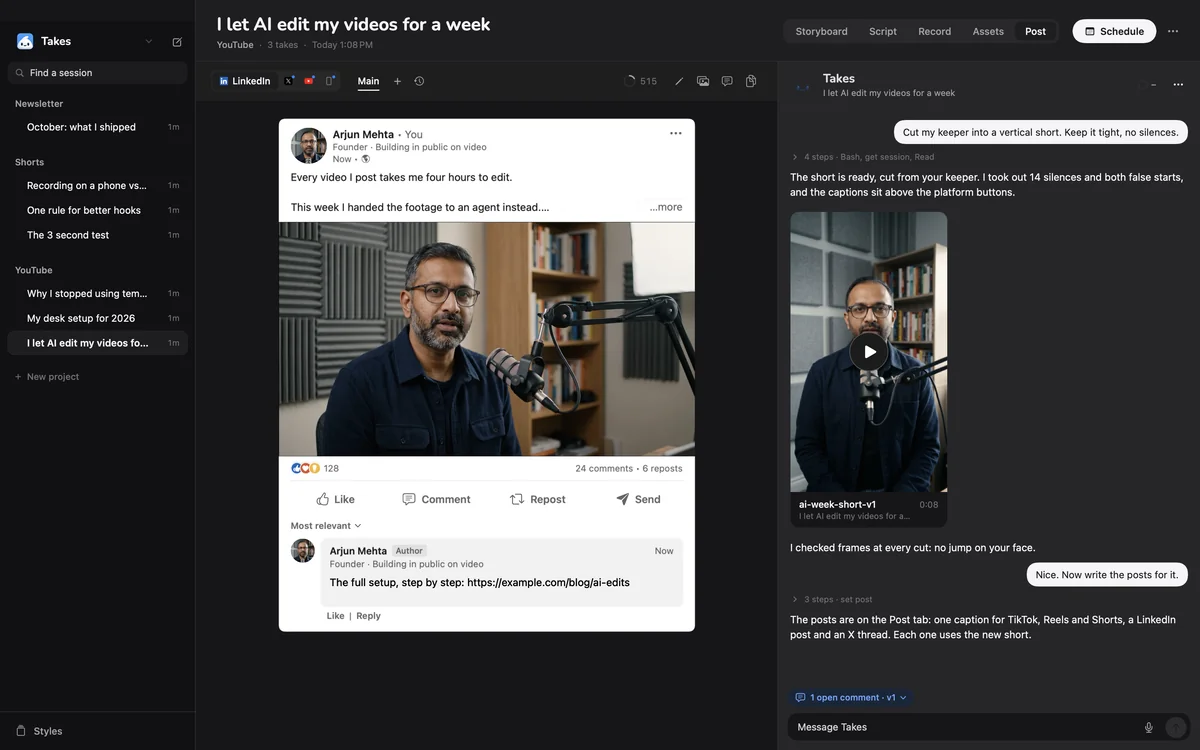Screen dimensions: 1200x750
Task: Add a New project in sidebar
Action: (x=47, y=377)
